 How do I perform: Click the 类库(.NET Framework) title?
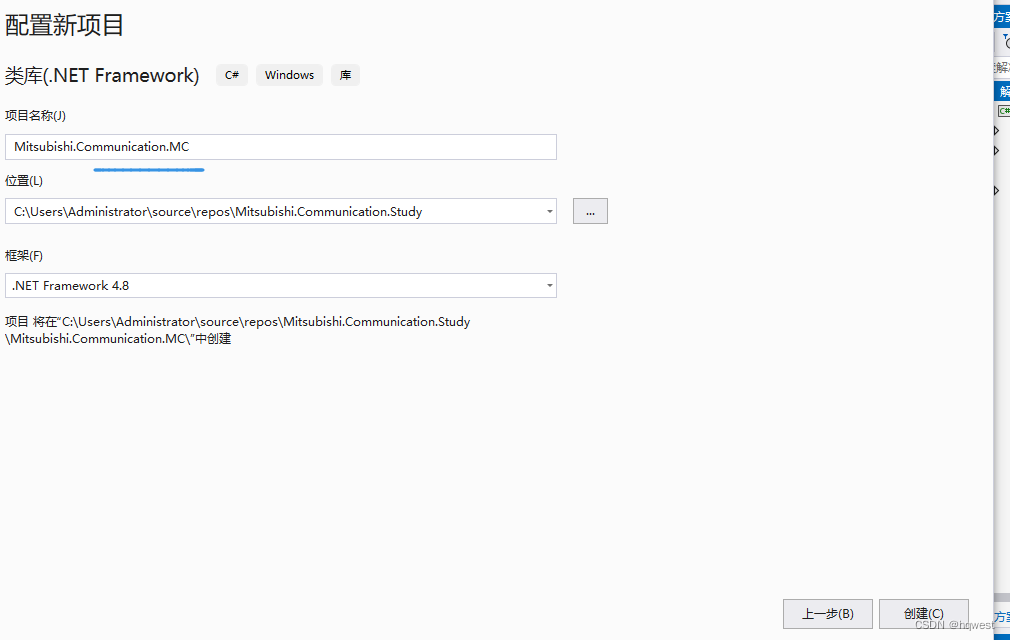[x=102, y=75]
